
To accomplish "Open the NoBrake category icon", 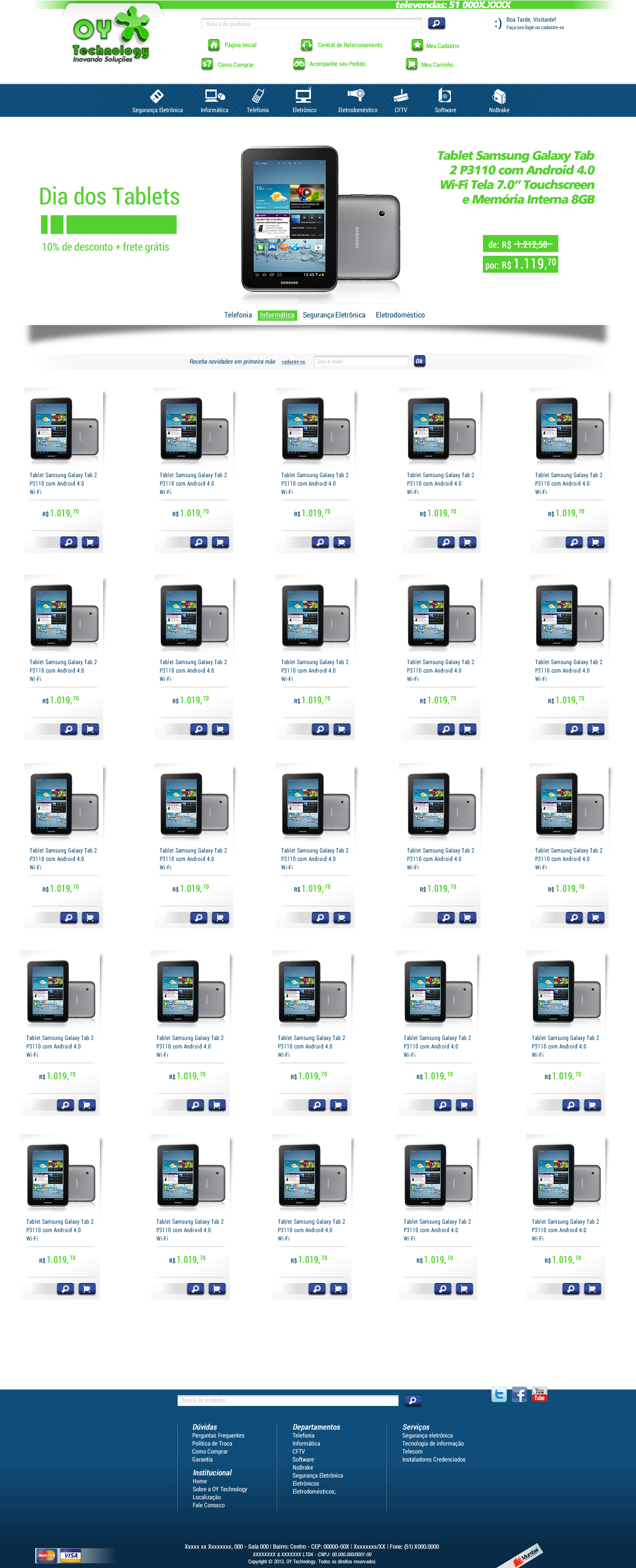I will [499, 96].
